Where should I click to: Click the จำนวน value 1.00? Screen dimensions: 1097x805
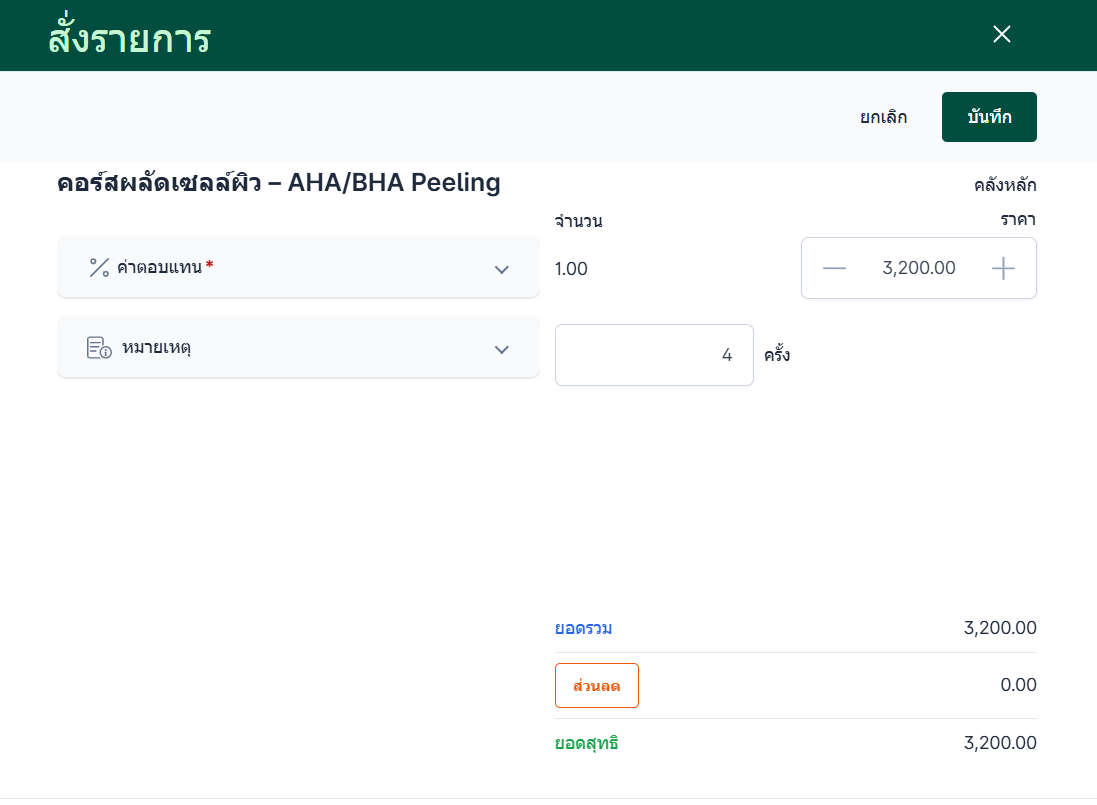click(x=571, y=269)
